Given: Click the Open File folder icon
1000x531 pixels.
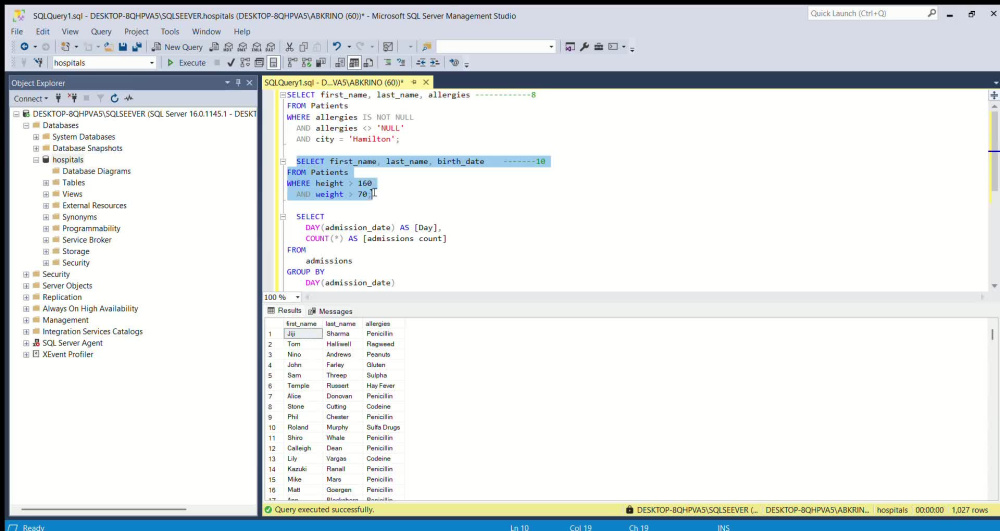Looking at the screenshot, I should (109, 47).
